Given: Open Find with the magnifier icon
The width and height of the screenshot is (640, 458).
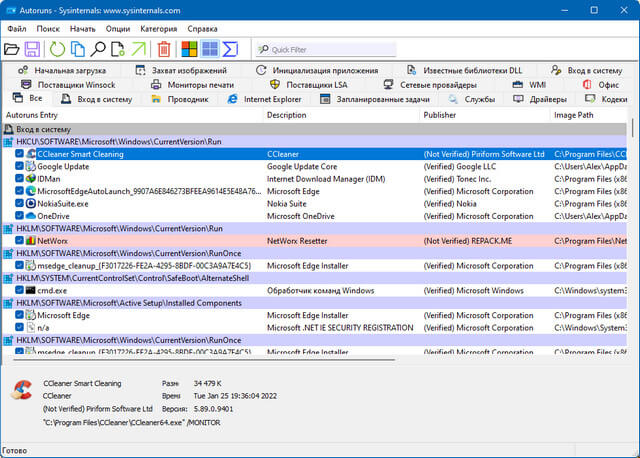Looking at the screenshot, I should tap(99, 49).
